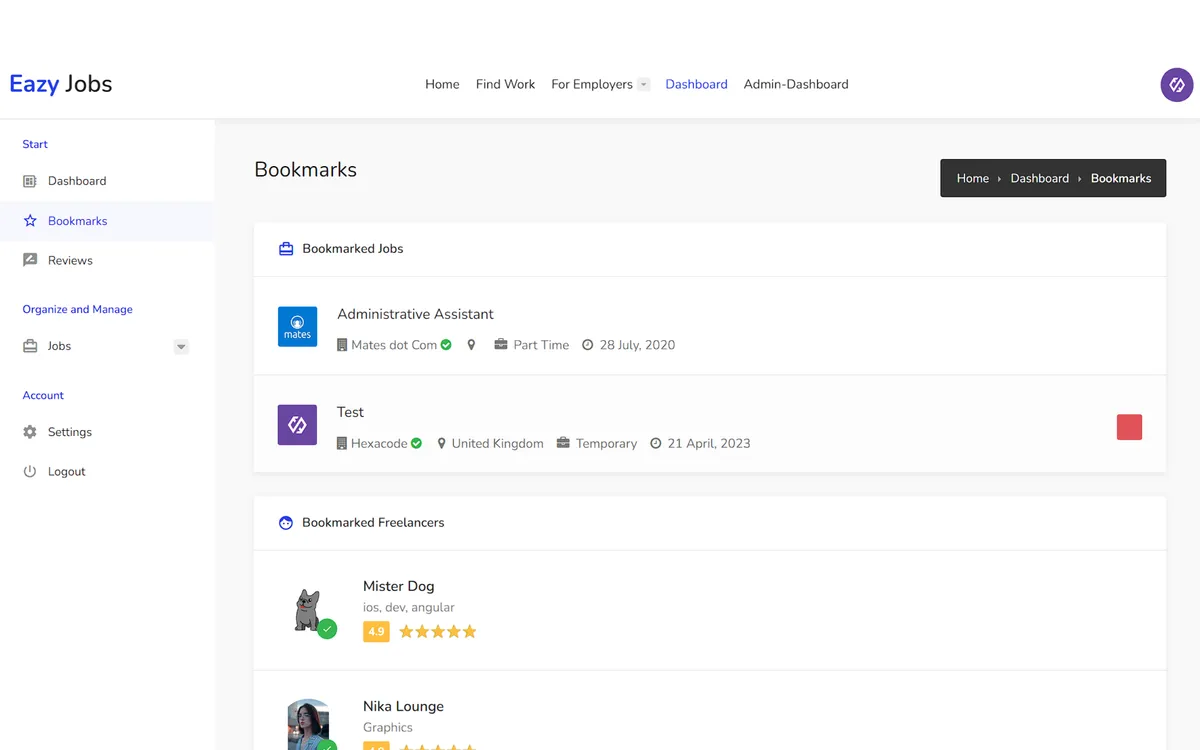Click the Bookmarked Jobs briefcase icon
Image resolution: width=1200 pixels, height=750 pixels.
point(286,249)
